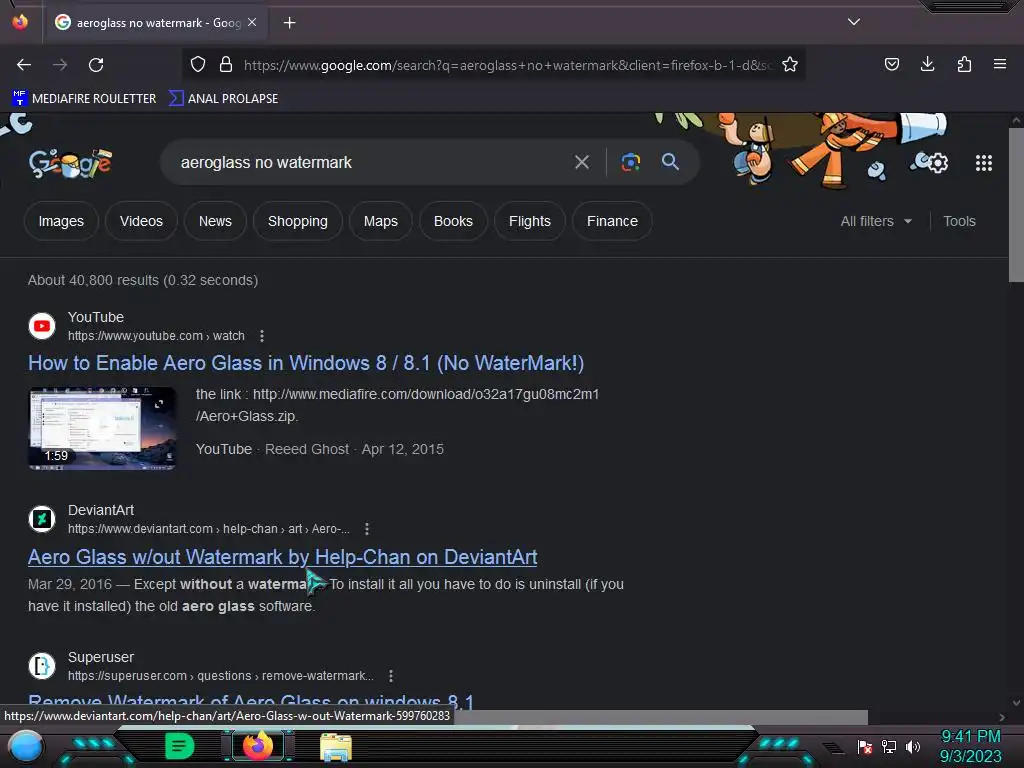Open options for Superuser result
Screen dimensions: 1024x768
coord(391,676)
